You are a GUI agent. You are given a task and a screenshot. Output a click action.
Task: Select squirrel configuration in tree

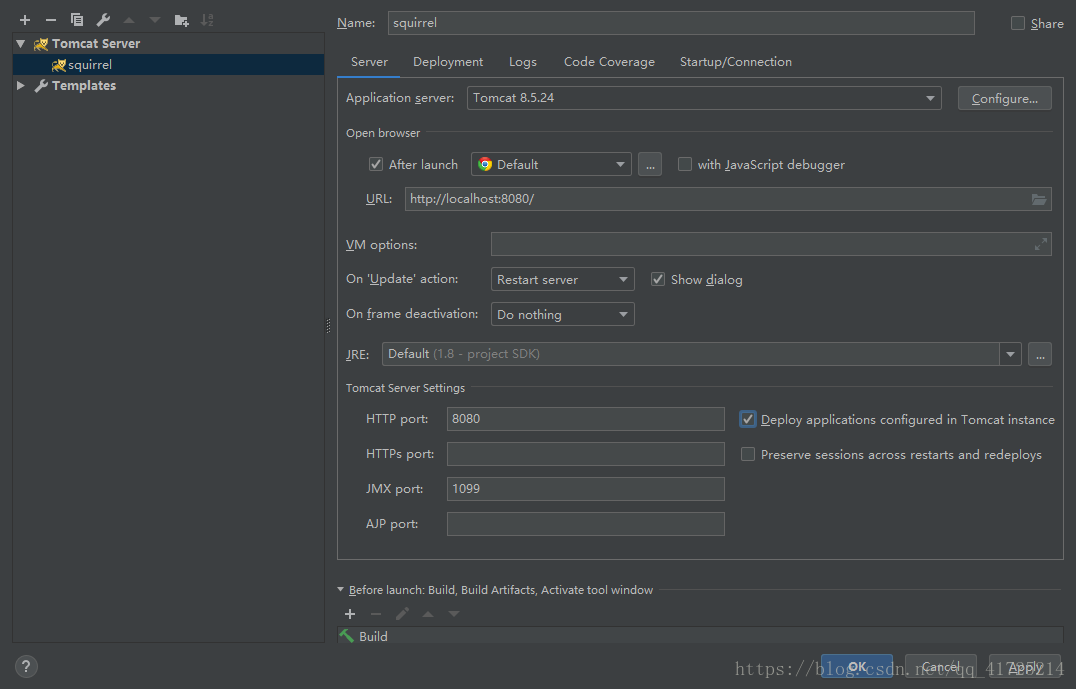[168, 65]
